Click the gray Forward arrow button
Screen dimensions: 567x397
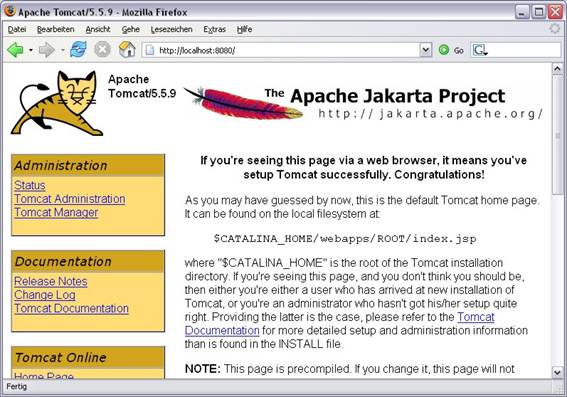click(47, 50)
